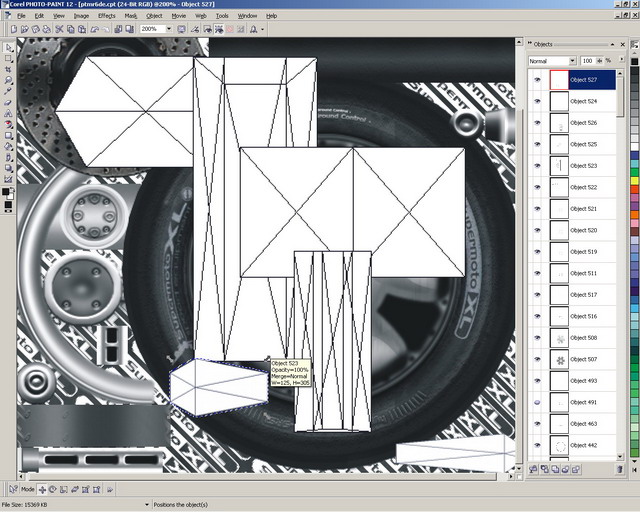Select the Fill bucket tool
This screenshot has width=640, height=512.
point(9,146)
